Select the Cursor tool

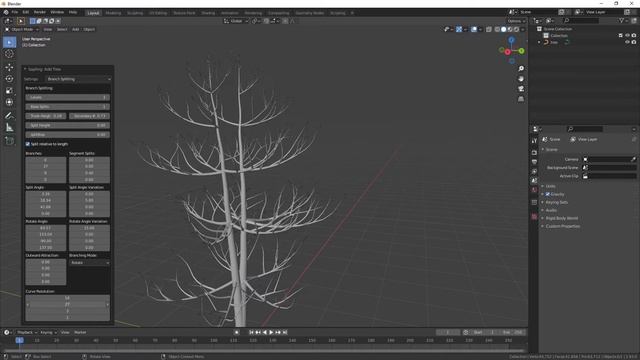point(9,54)
